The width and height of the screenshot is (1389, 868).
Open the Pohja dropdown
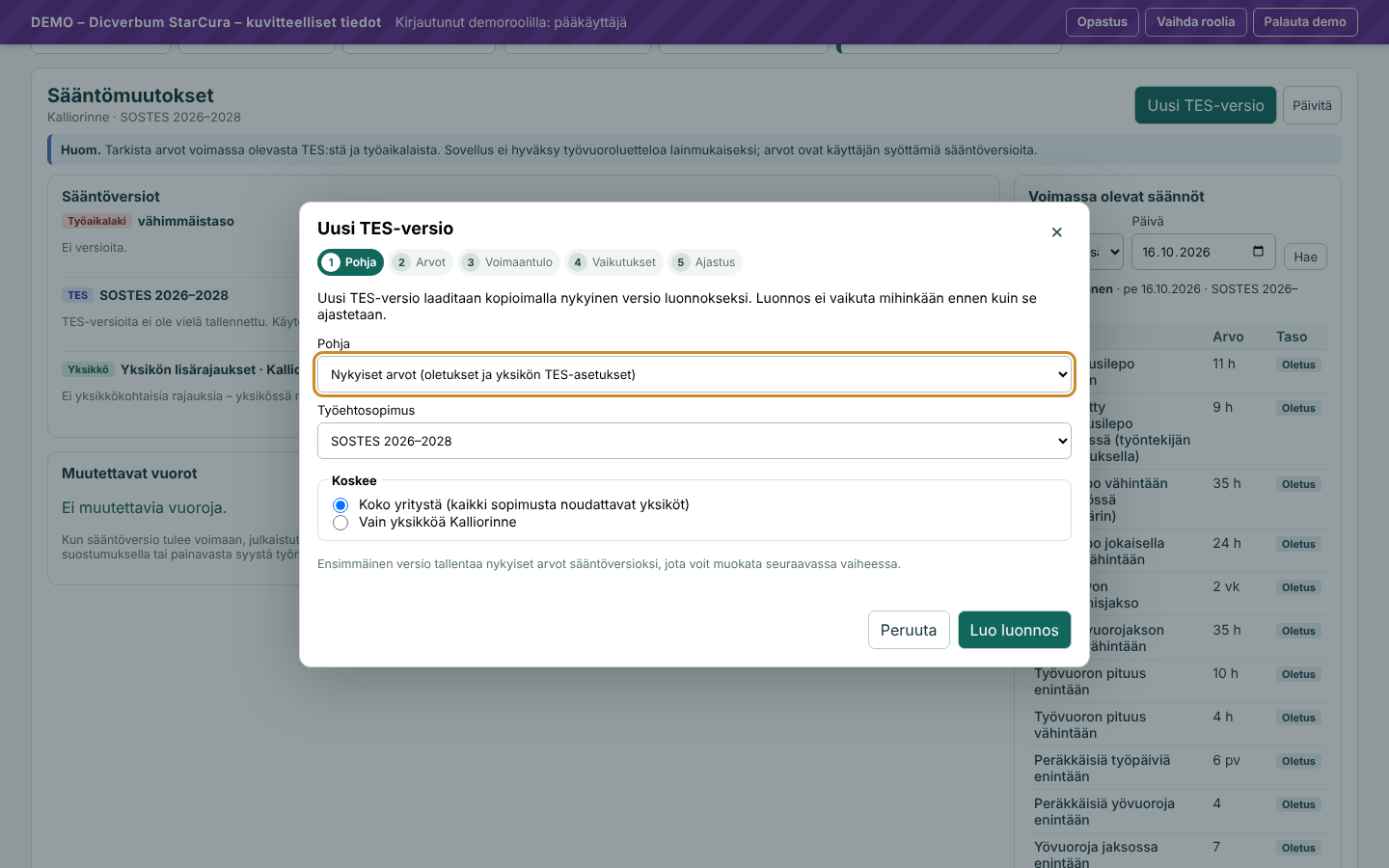pos(694,374)
